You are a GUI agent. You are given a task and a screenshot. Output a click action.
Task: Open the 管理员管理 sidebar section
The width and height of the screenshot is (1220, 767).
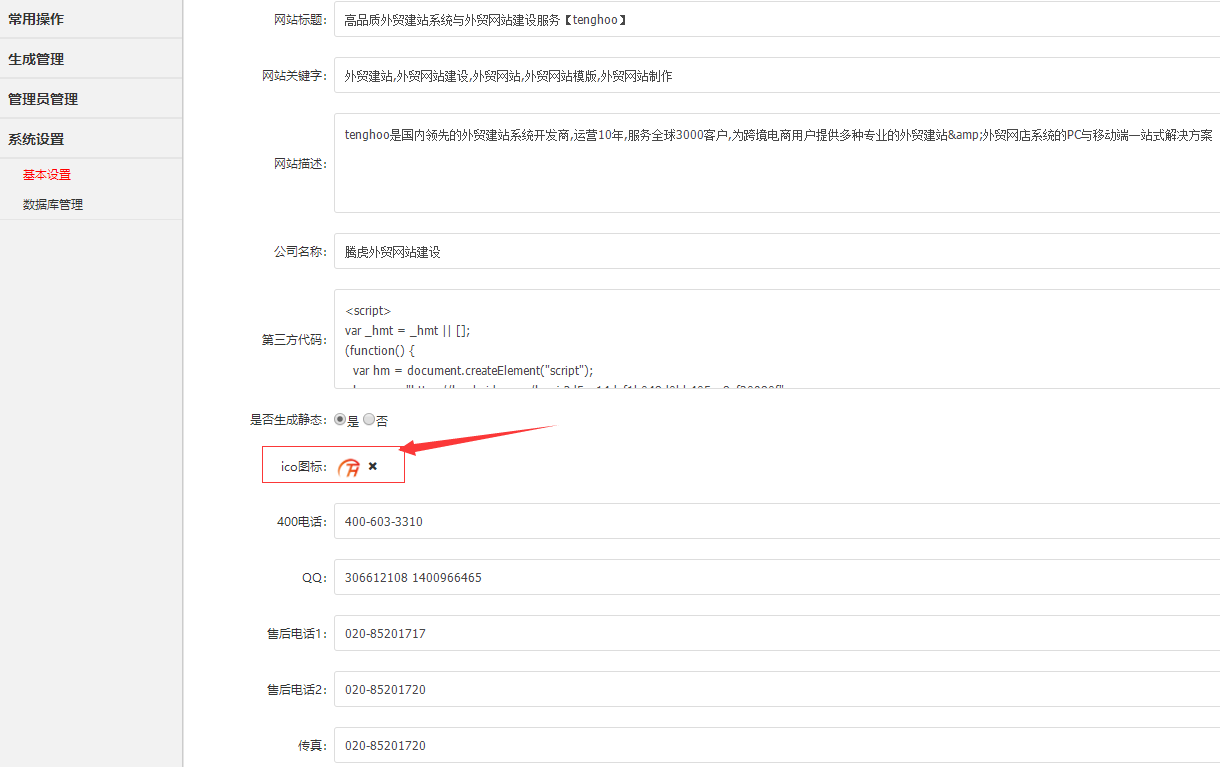coord(42,98)
